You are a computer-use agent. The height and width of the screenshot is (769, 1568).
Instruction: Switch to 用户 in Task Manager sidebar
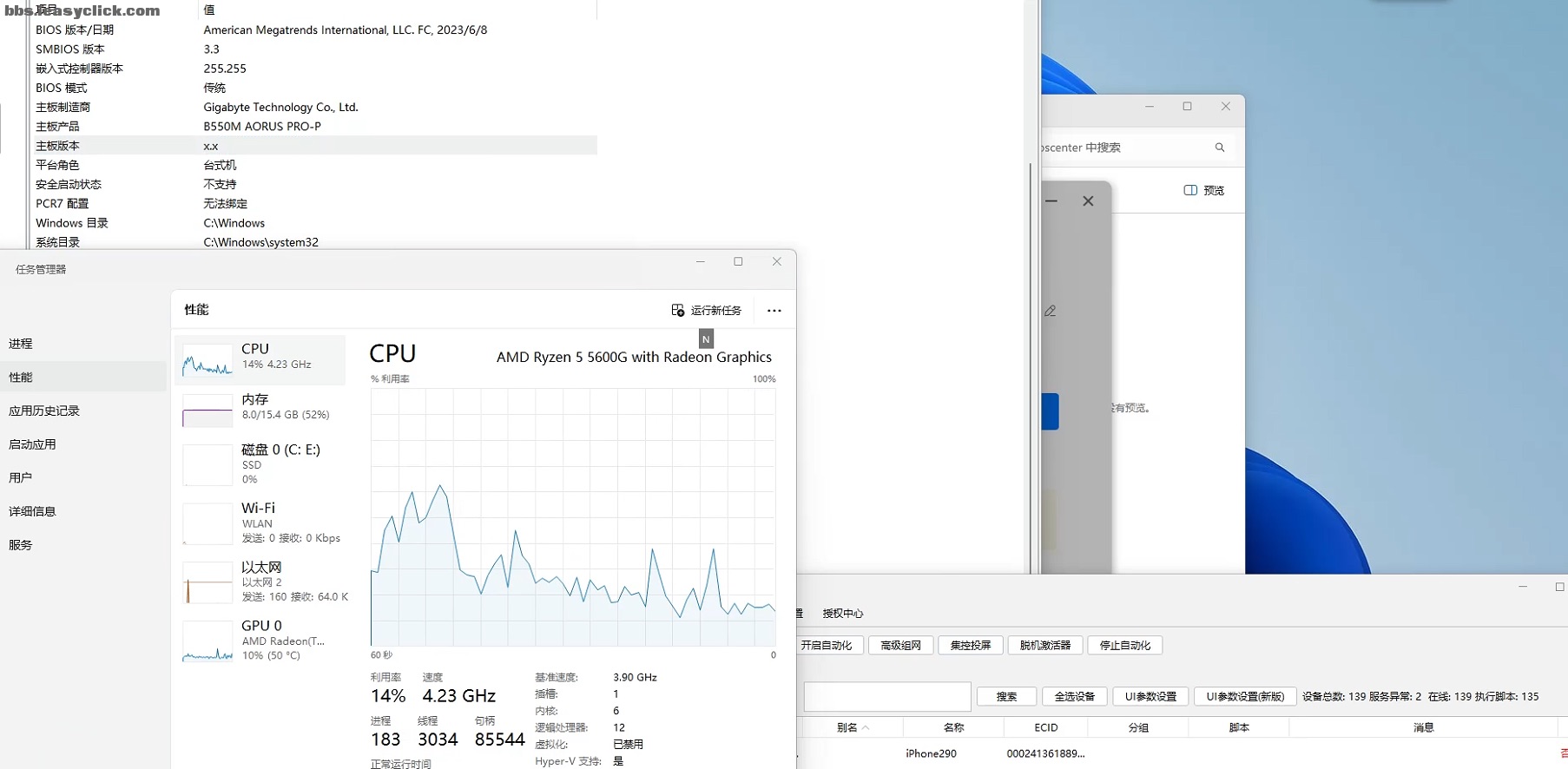[x=83, y=478]
